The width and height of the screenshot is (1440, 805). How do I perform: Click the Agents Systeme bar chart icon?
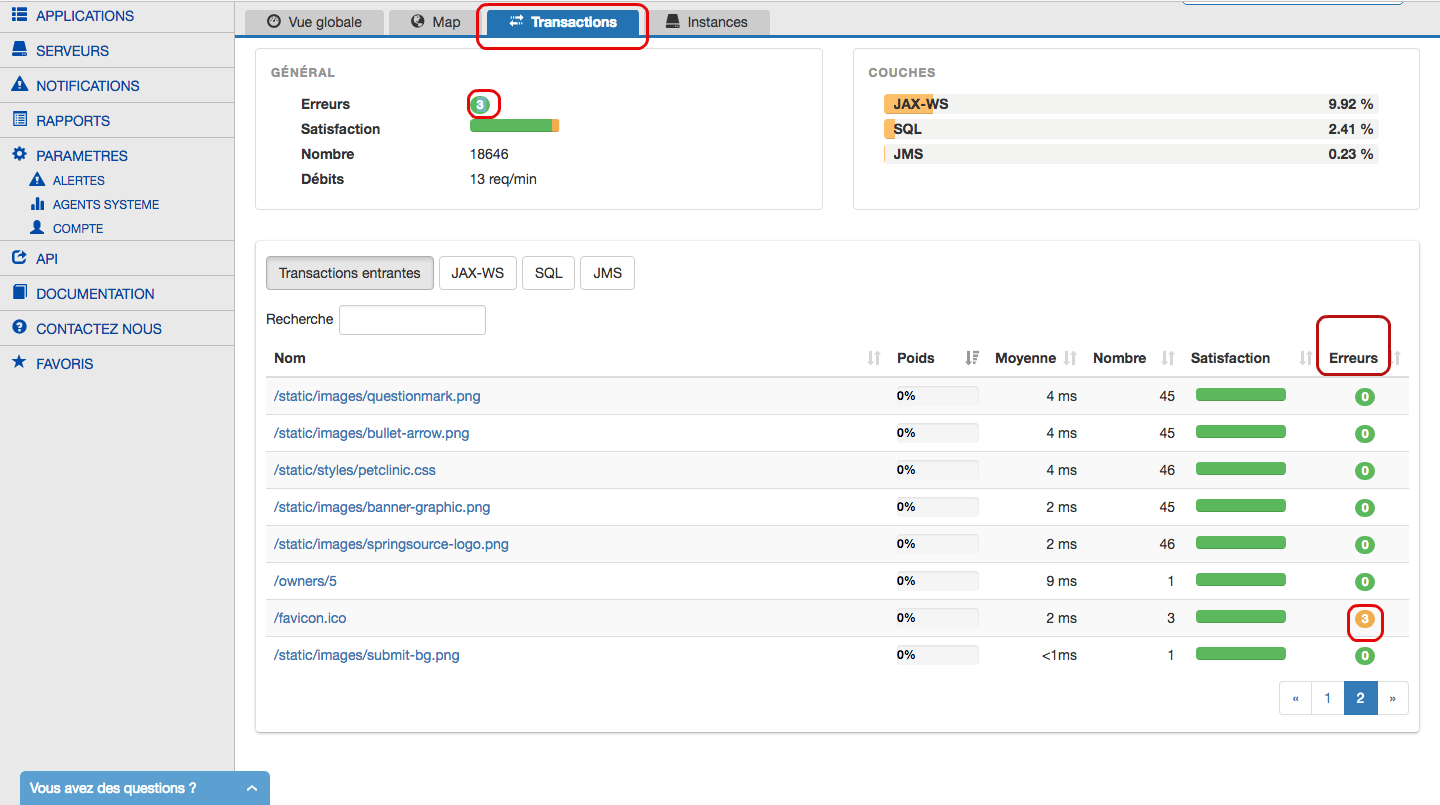[x=38, y=204]
